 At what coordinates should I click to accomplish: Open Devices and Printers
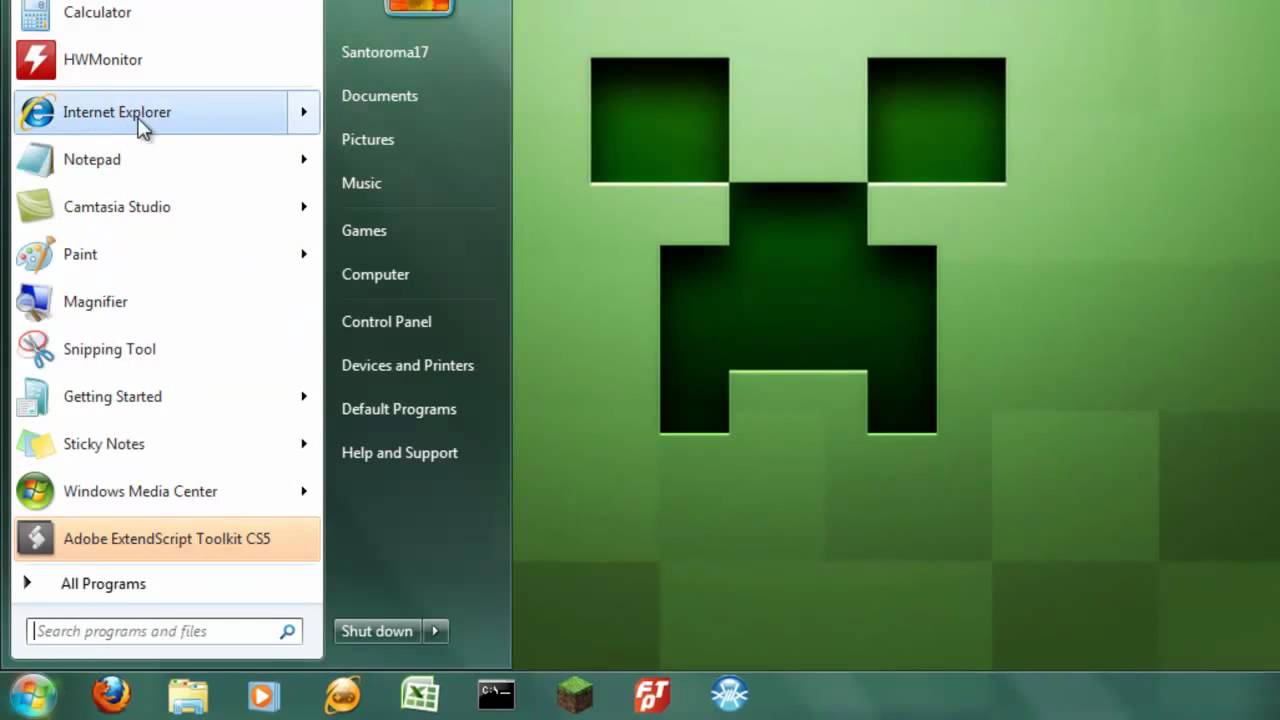tap(408, 366)
